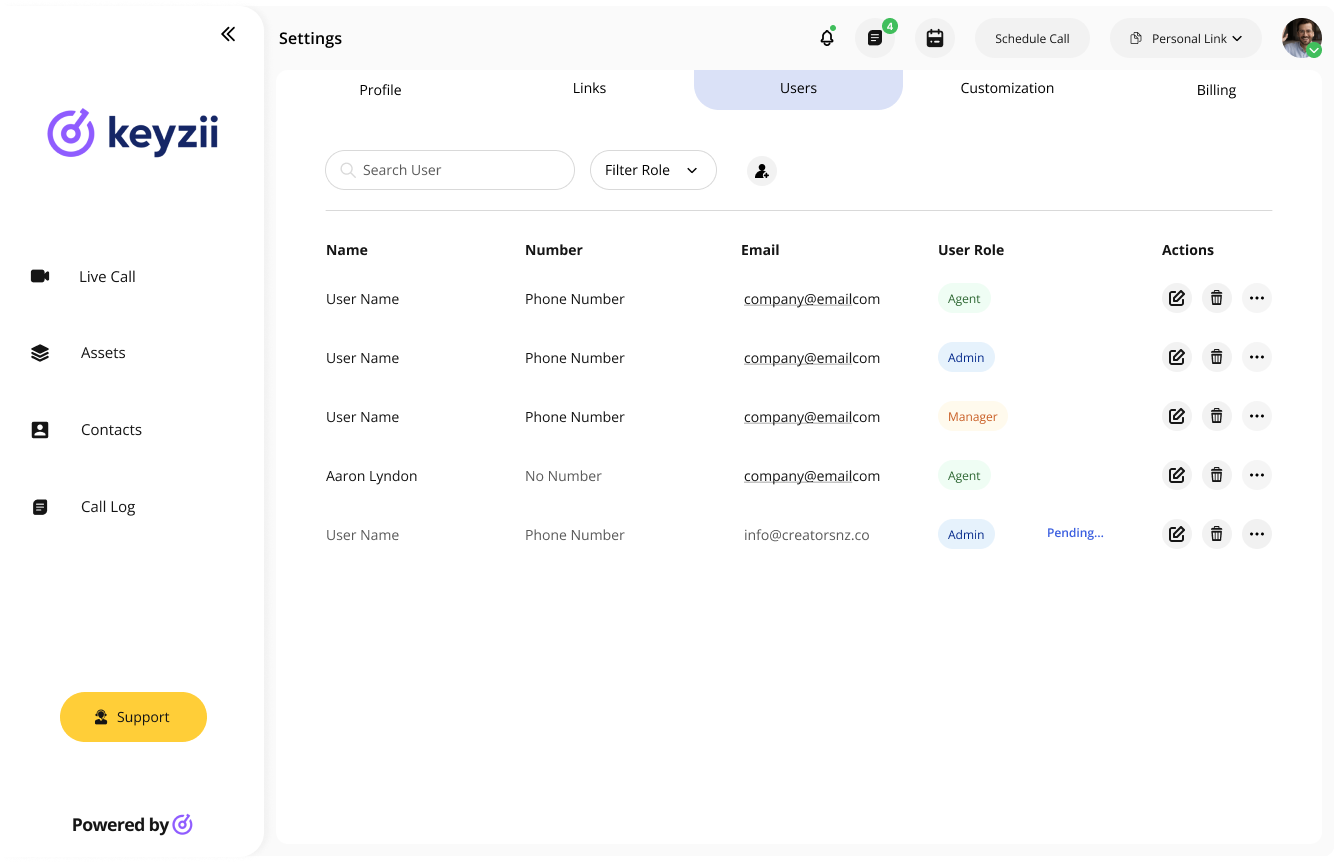Click the Pending... status text
The image size is (1334, 863).
point(1075,533)
